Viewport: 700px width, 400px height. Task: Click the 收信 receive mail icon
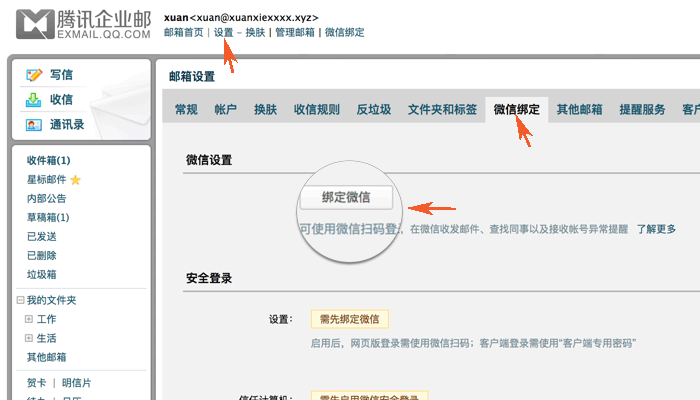pos(34,100)
